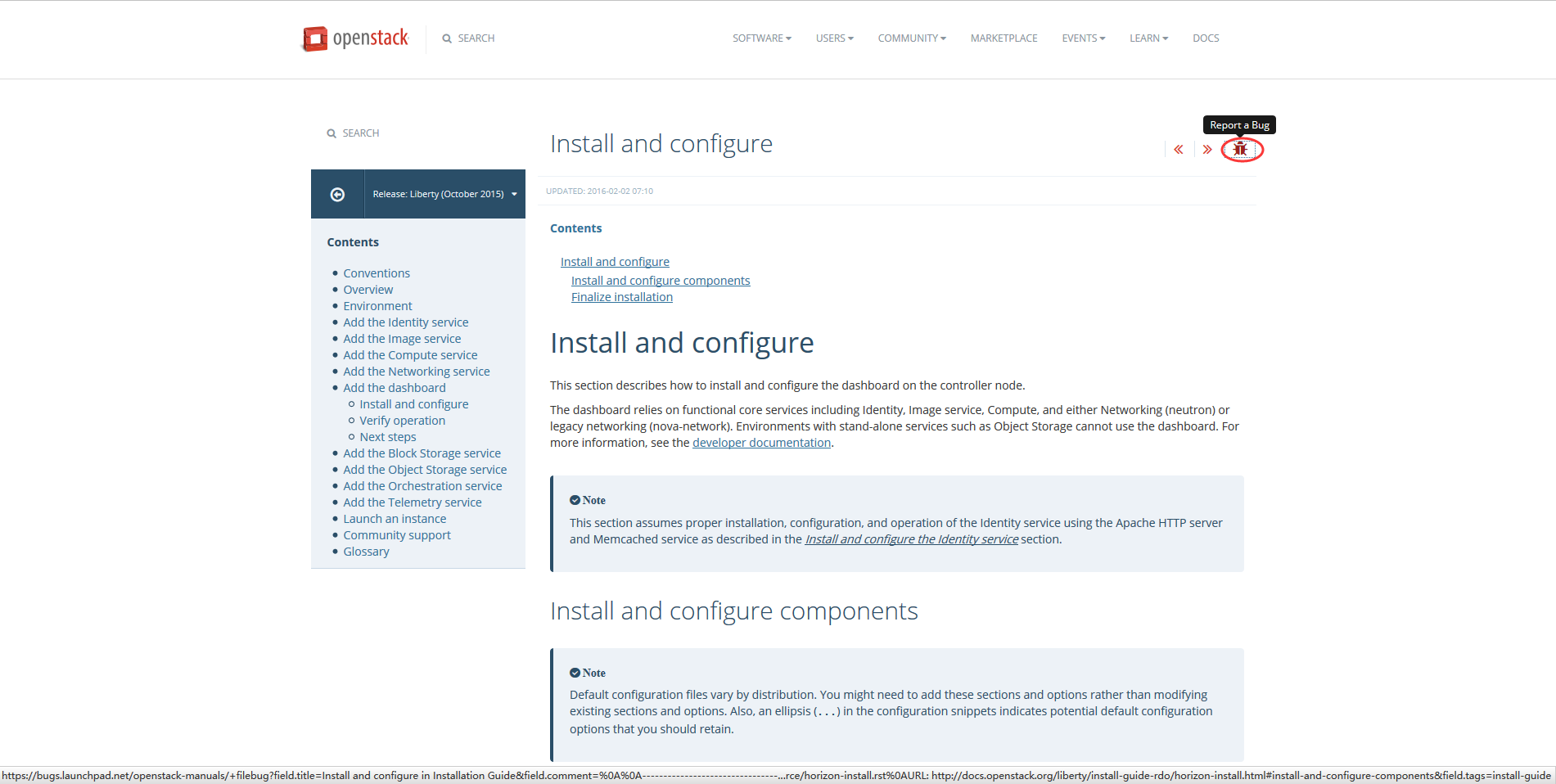Screen dimensions: 1556x784
Task: Open the LEARN menu
Action: pyautogui.click(x=1148, y=38)
